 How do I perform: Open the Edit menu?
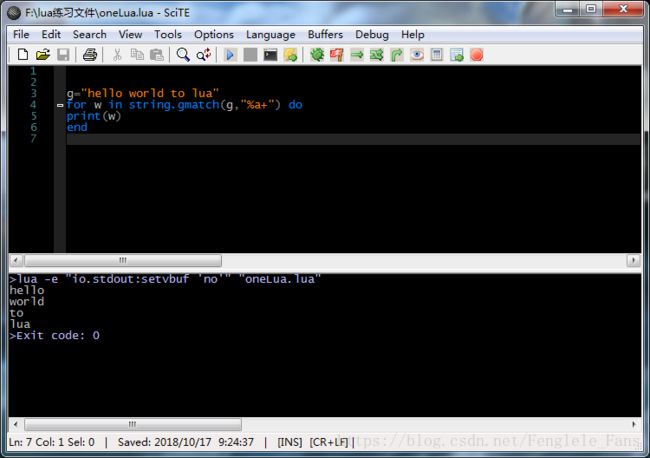click(x=51, y=34)
